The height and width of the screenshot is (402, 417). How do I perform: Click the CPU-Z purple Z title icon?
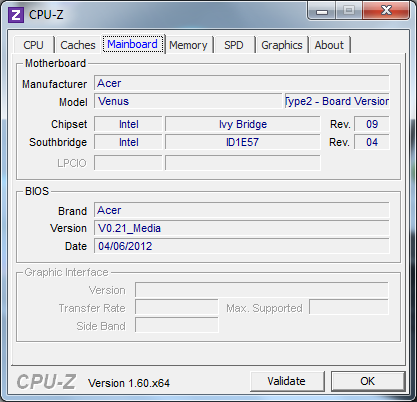click(x=16, y=15)
